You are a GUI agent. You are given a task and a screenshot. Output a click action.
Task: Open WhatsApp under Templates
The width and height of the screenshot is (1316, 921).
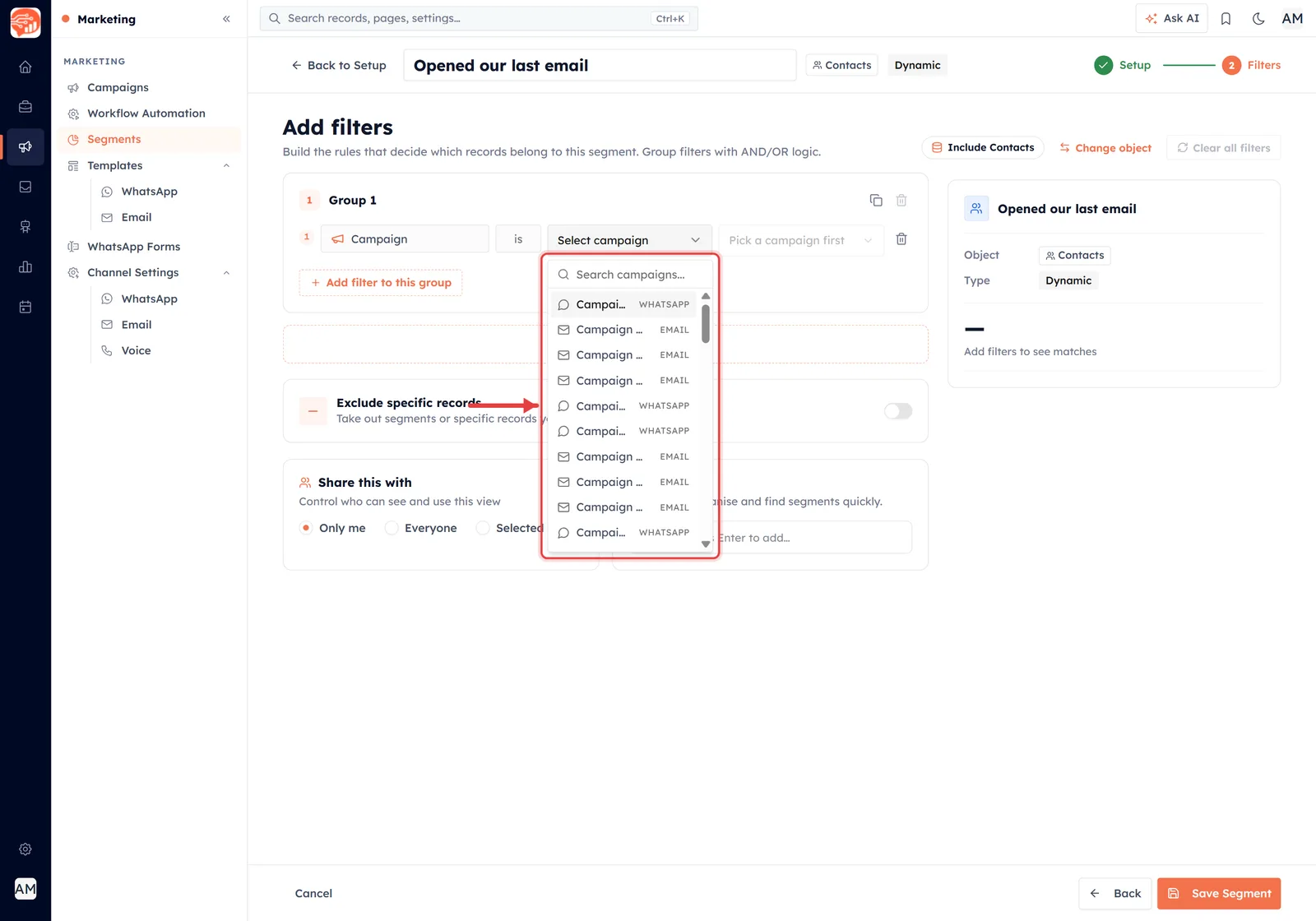149,192
